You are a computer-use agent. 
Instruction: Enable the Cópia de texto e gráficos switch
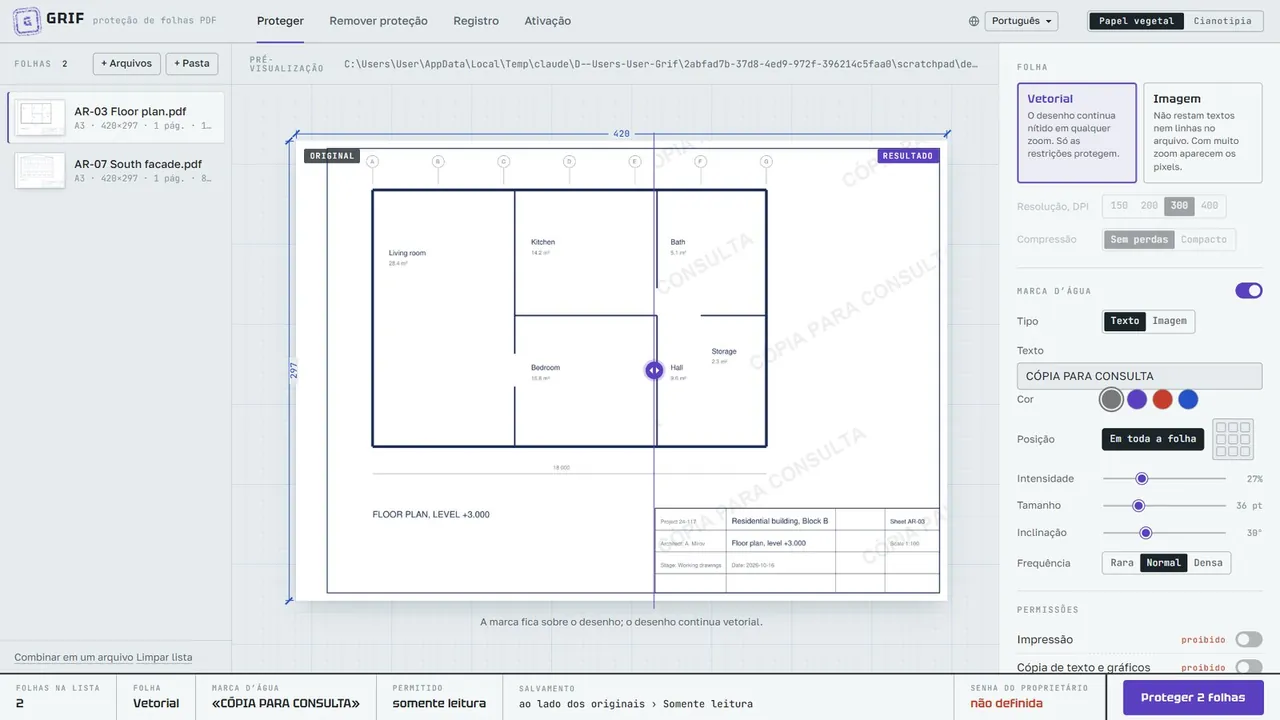[1249, 667]
